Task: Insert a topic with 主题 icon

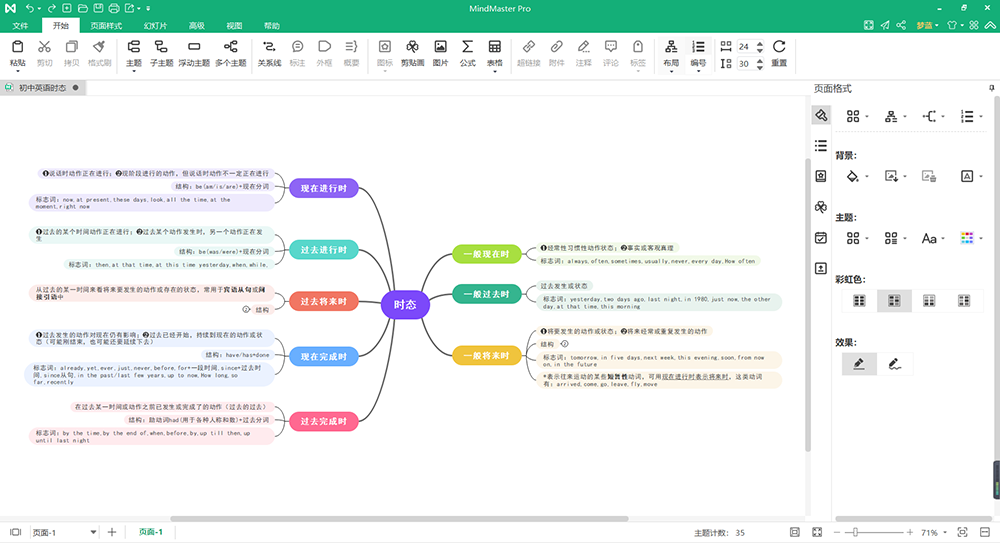Action: click(133, 47)
